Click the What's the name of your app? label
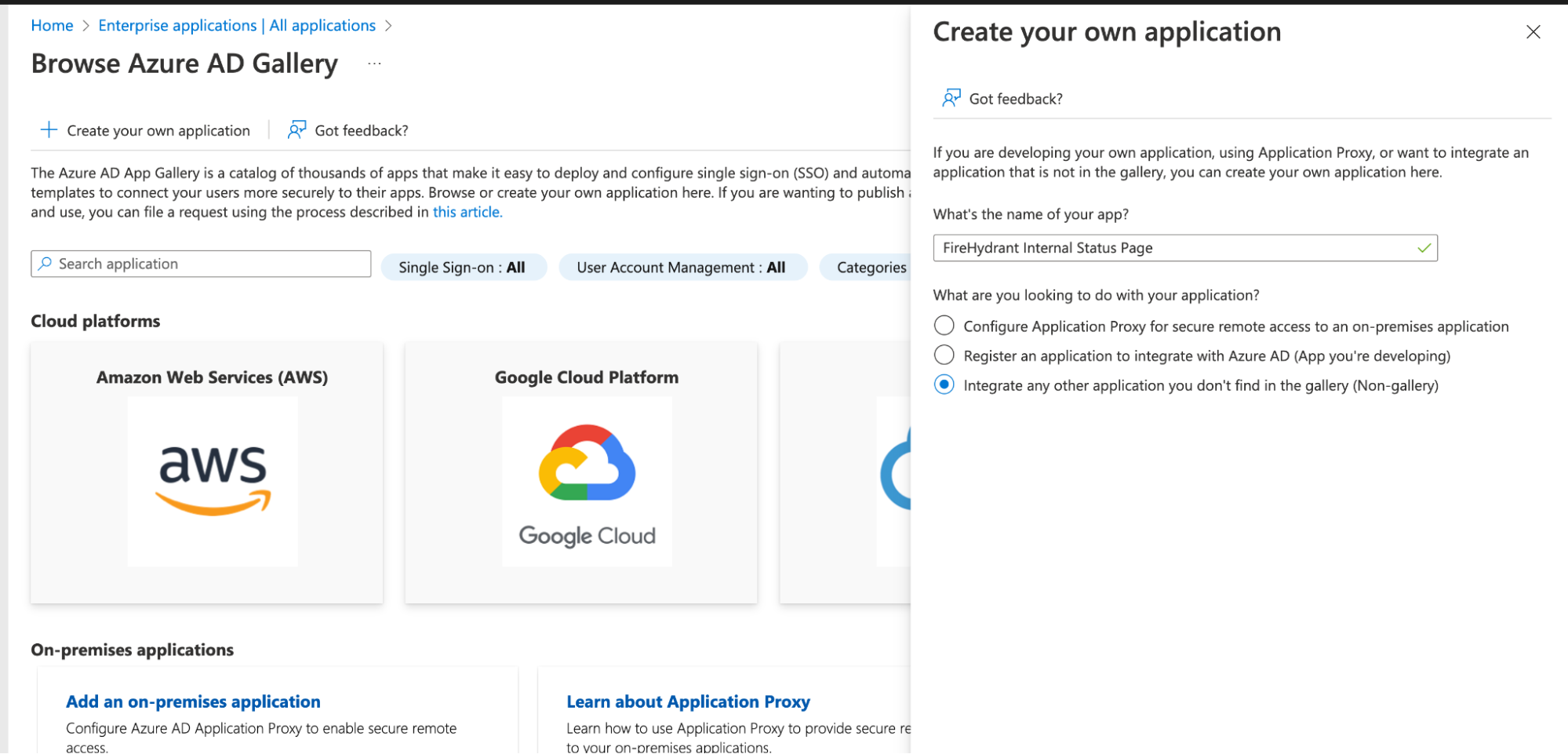 coord(1031,214)
